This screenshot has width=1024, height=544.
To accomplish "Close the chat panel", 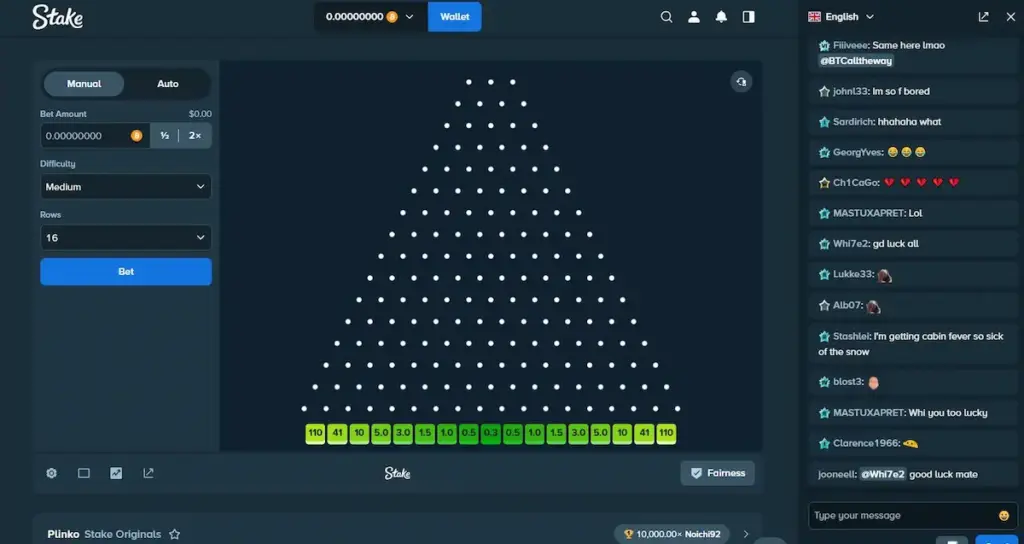I will 1010,17.
